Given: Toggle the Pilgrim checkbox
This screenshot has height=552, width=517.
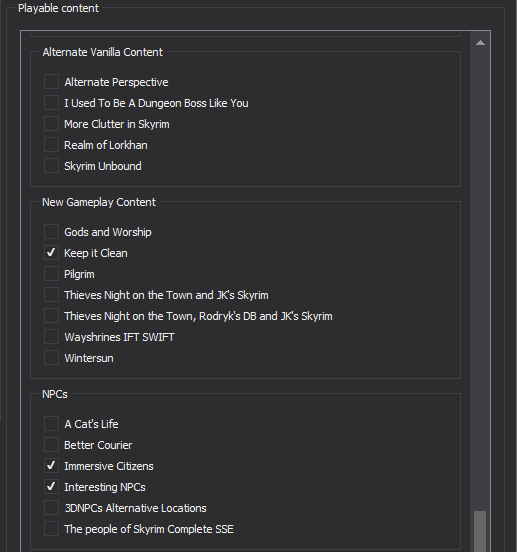Looking at the screenshot, I should [51, 274].
